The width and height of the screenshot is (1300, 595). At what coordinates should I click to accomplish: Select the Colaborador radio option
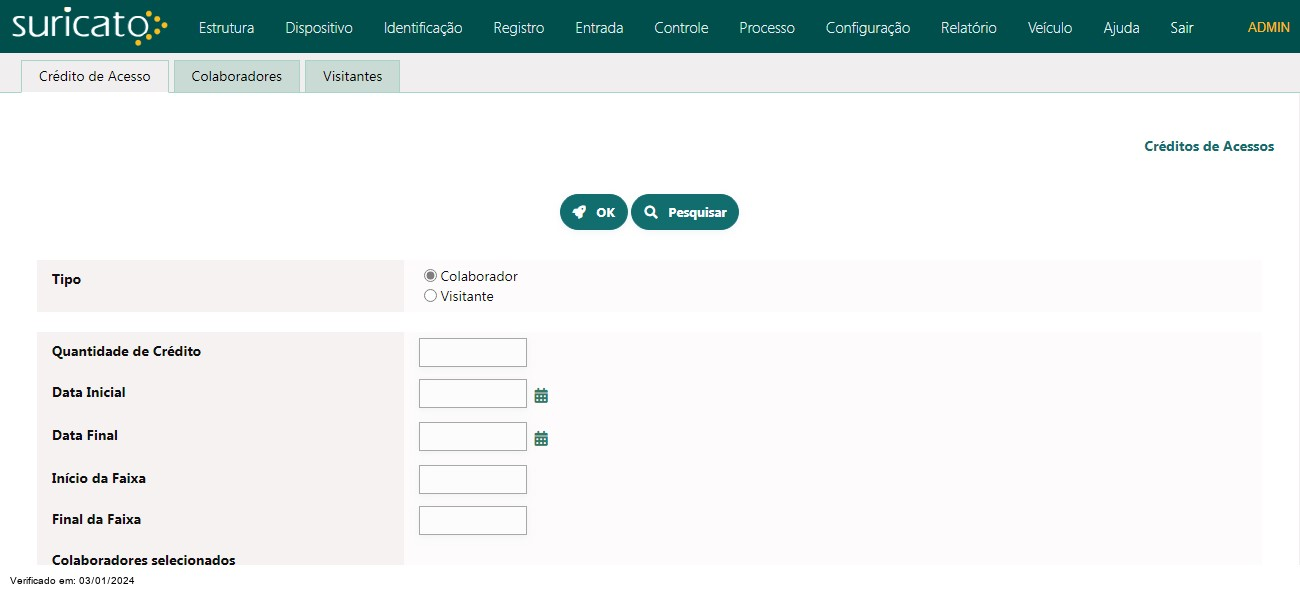click(430, 276)
